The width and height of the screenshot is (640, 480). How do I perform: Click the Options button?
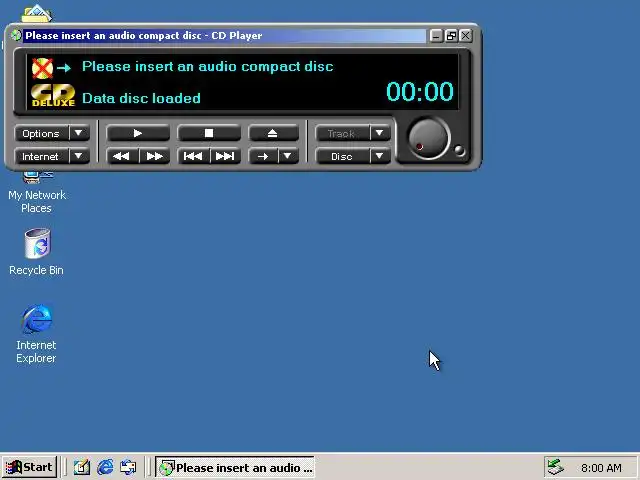tap(41, 133)
